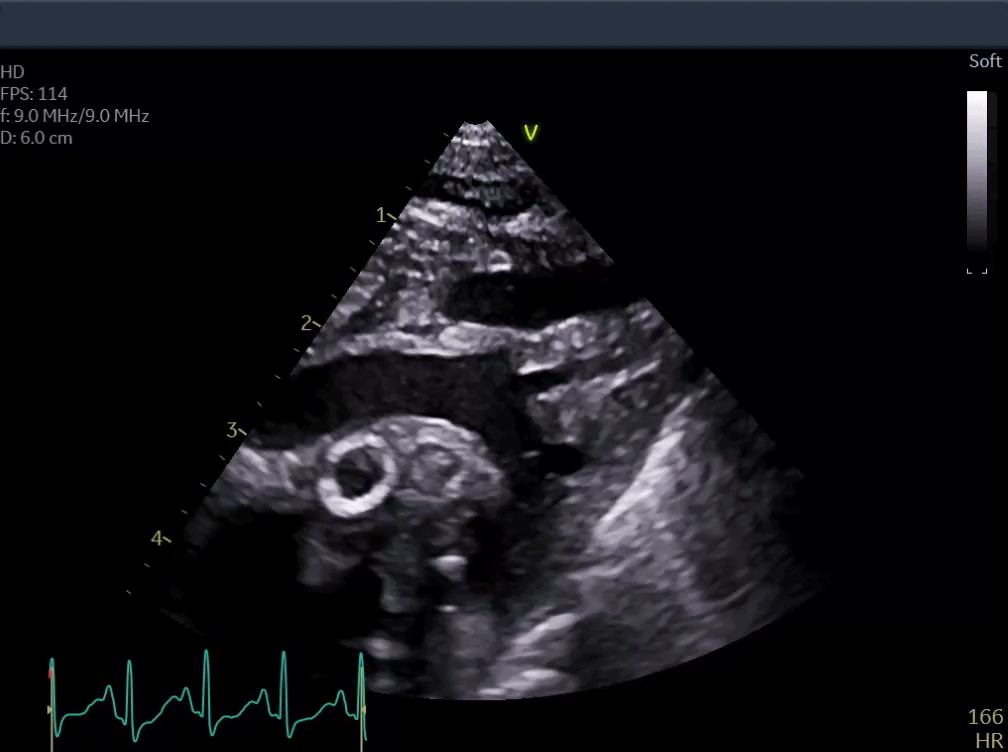Click the yellow V probe orientation marker
The height and width of the screenshot is (752, 1008).
pos(531,133)
